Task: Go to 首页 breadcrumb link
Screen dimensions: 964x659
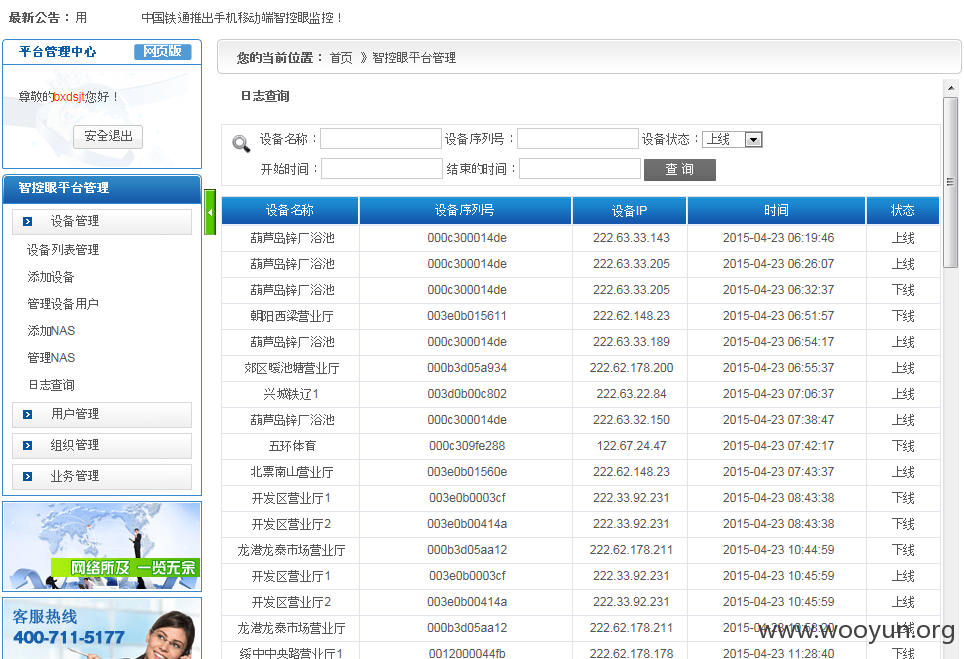Action: pos(341,58)
